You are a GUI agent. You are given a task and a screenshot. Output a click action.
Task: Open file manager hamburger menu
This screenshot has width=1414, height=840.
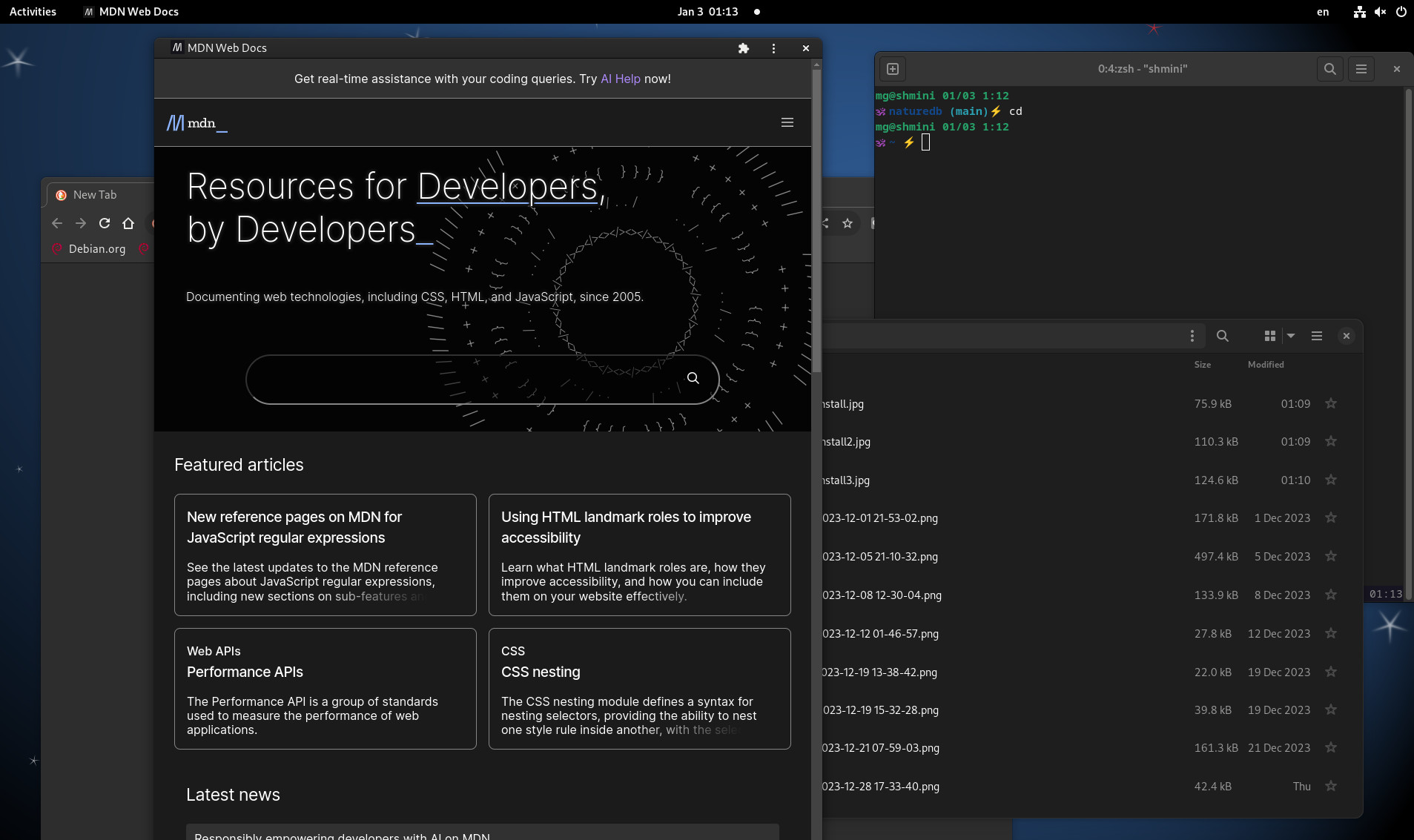click(x=1317, y=336)
